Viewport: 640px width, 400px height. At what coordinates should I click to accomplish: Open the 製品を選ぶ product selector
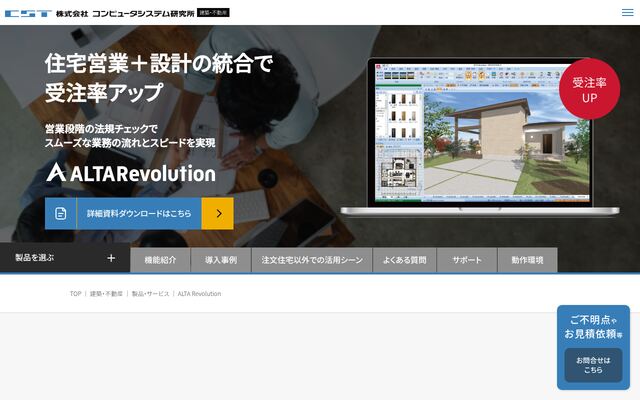(65, 258)
